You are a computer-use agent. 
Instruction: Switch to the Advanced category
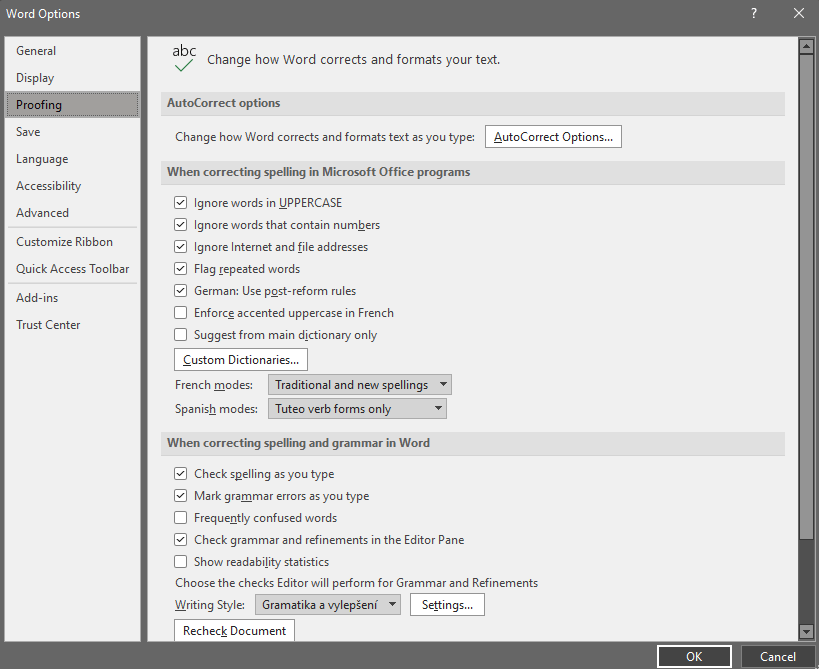(x=42, y=213)
